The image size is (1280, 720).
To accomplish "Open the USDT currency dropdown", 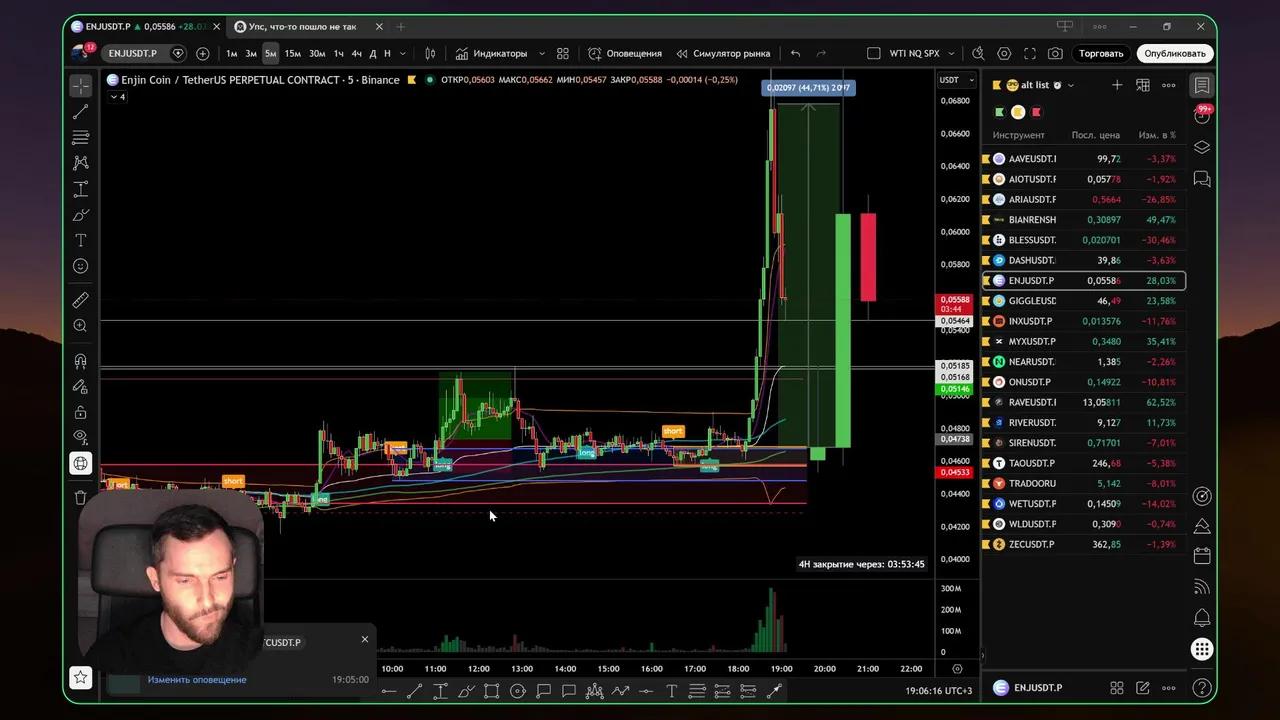I will [x=949, y=80].
